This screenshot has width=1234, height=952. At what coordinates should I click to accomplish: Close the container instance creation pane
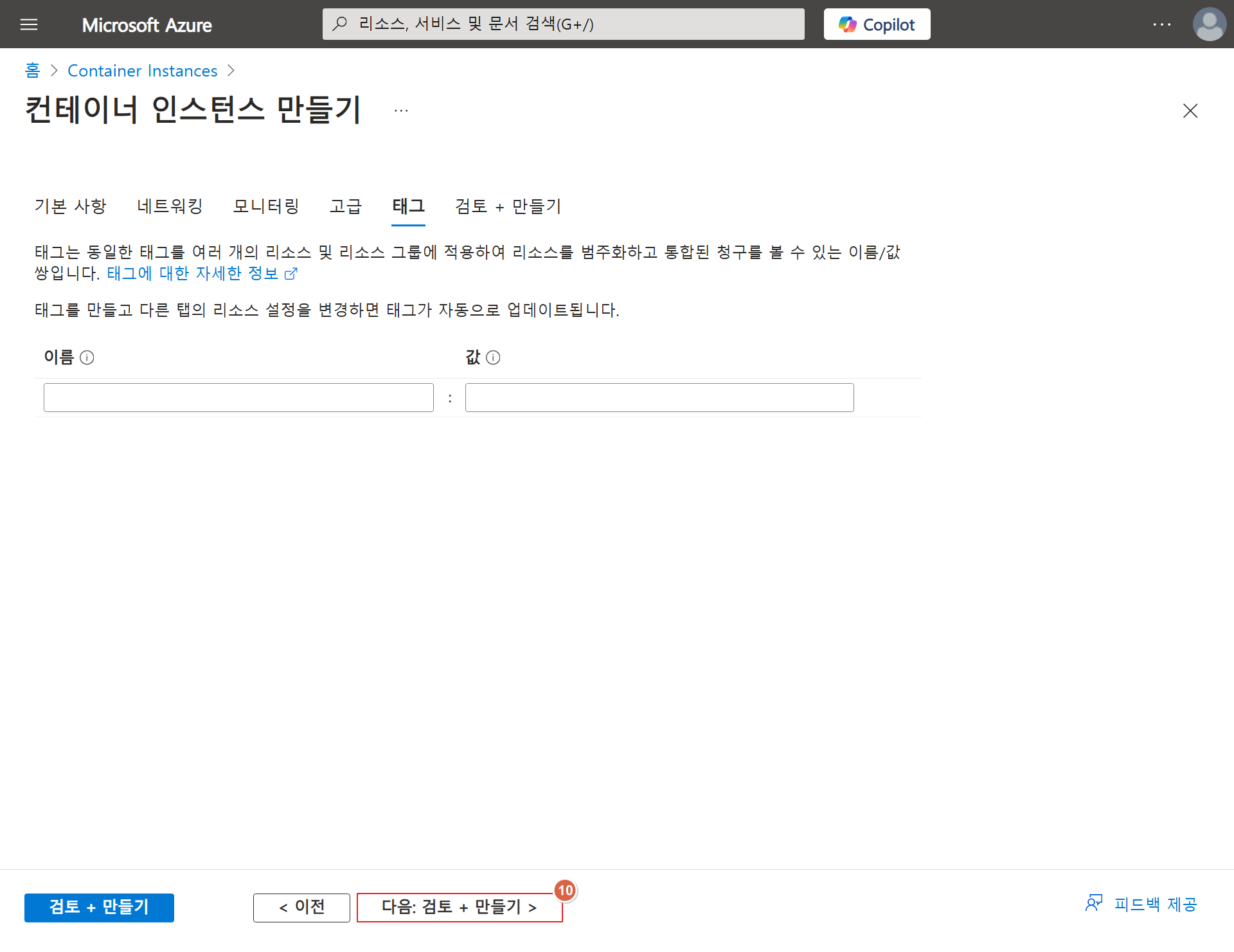click(1190, 111)
